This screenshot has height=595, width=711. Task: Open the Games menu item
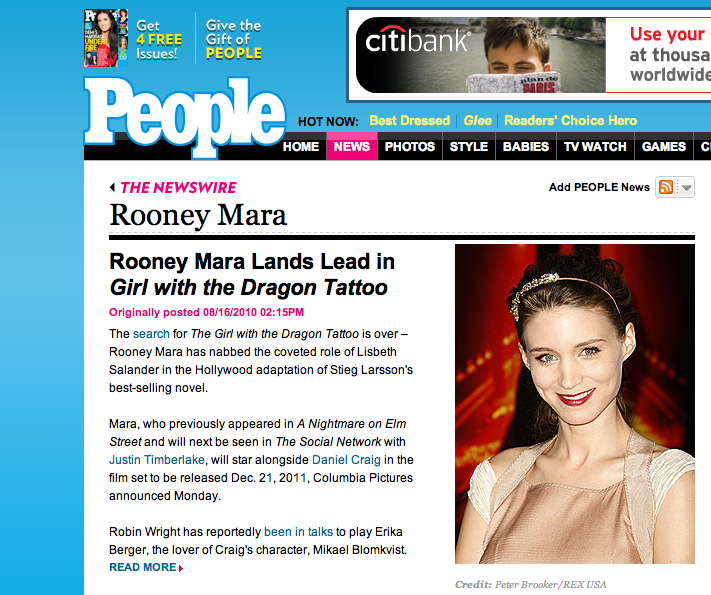point(664,146)
